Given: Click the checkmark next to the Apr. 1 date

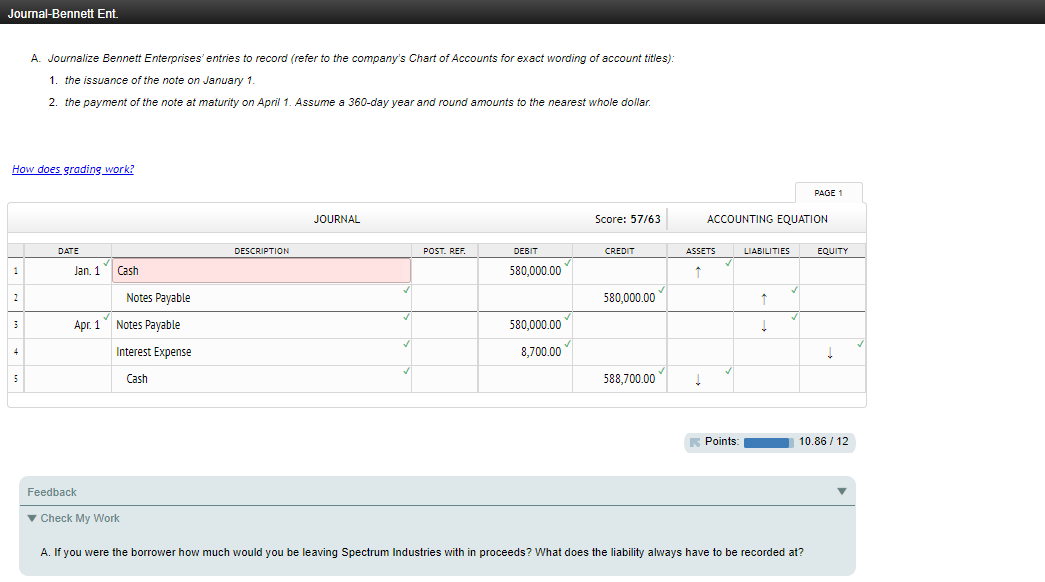Looking at the screenshot, I should click(104, 317).
